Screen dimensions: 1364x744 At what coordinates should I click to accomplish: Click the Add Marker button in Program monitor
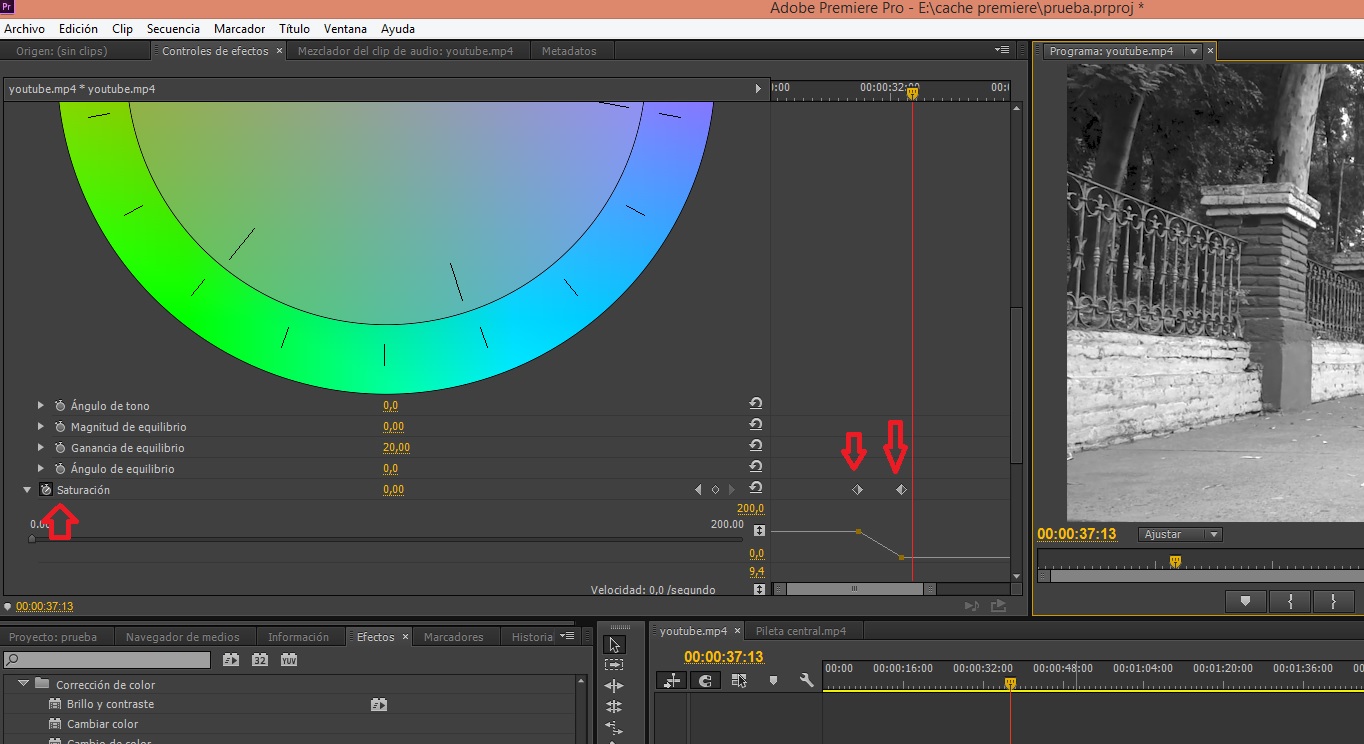tap(1245, 601)
